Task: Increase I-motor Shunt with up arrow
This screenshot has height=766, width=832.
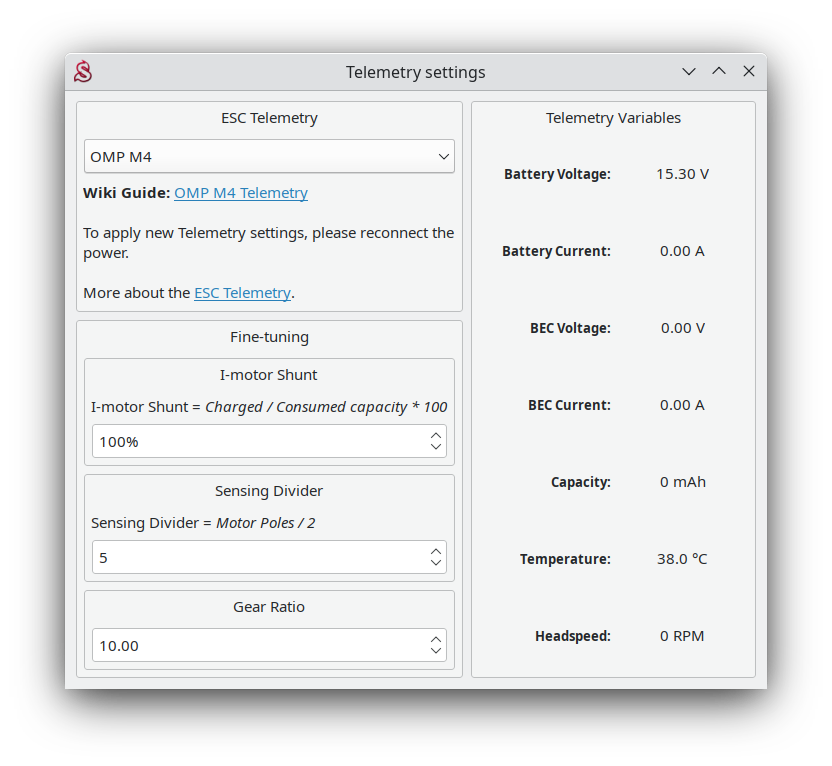Action: coord(436,435)
